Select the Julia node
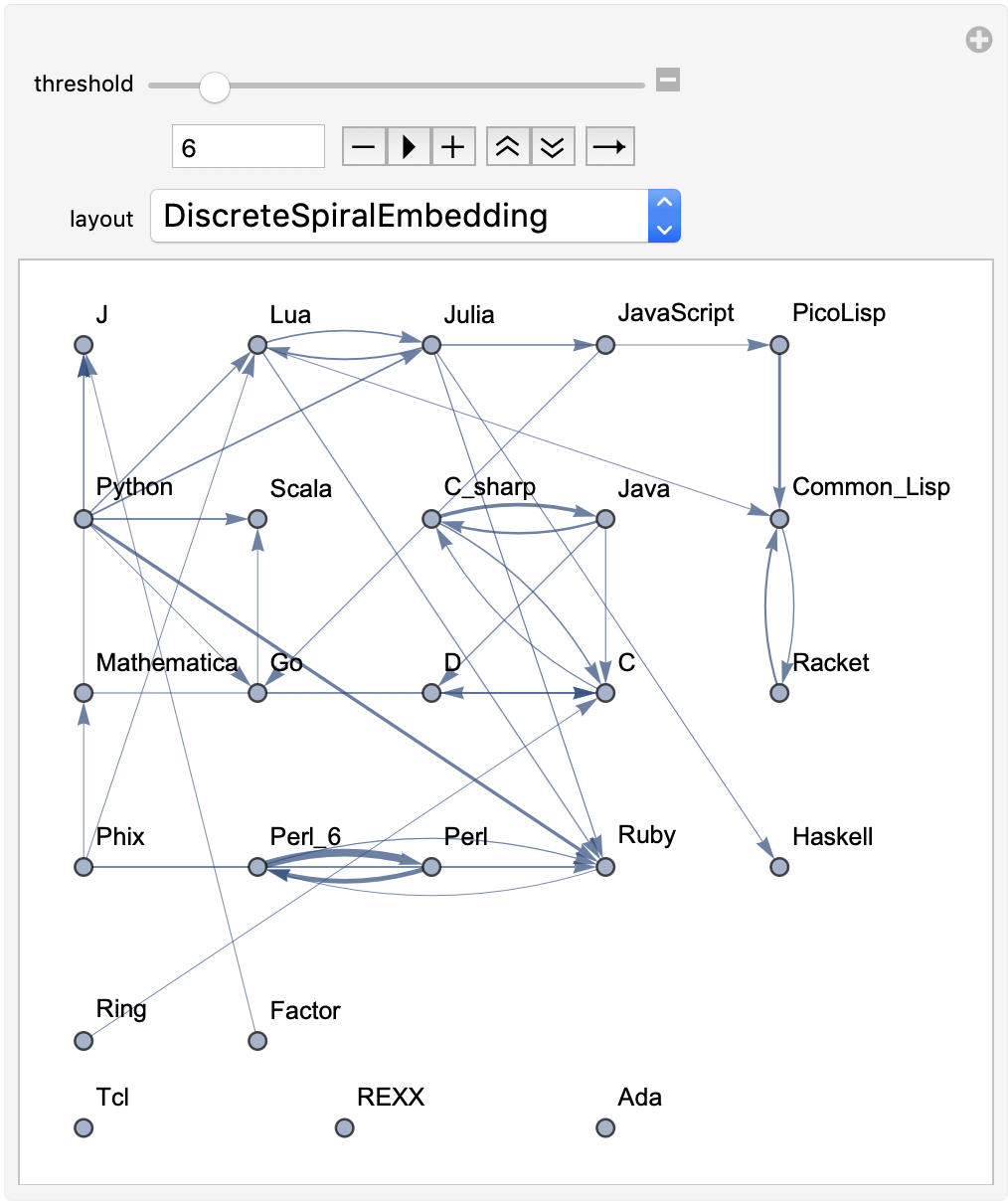The height and width of the screenshot is (1203, 1008). [x=431, y=345]
